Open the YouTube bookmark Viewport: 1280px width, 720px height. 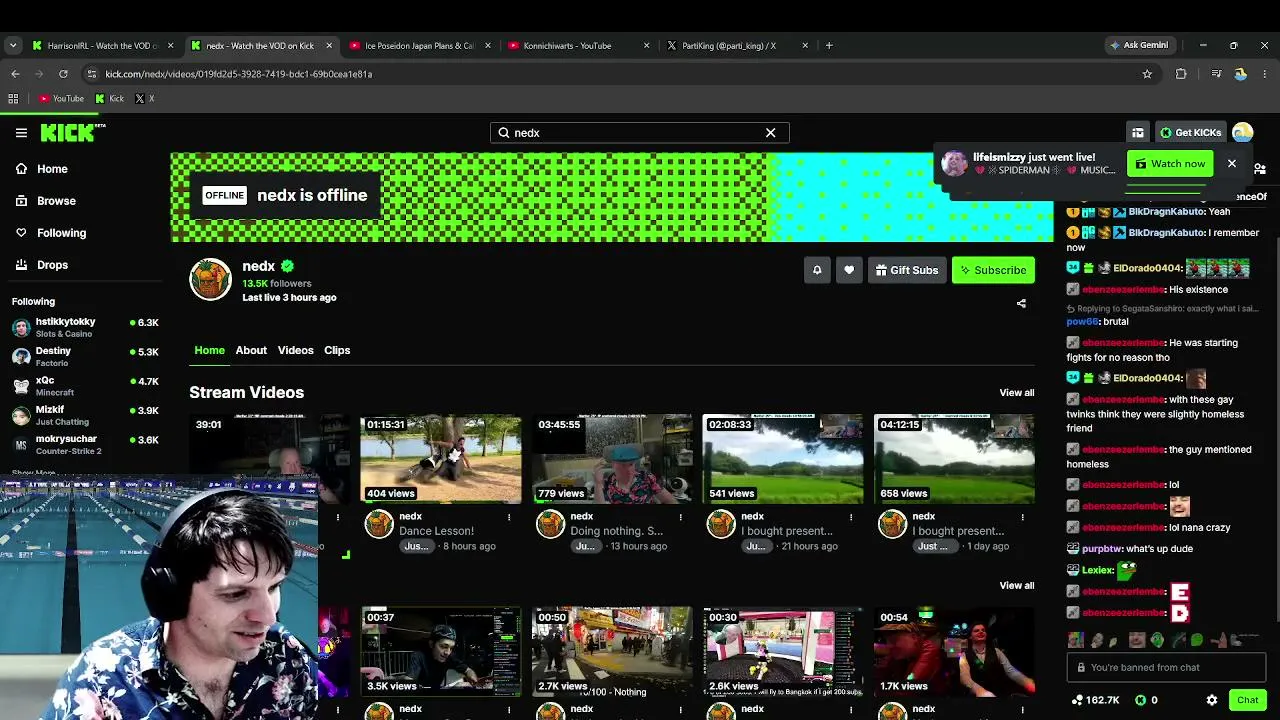(61, 98)
